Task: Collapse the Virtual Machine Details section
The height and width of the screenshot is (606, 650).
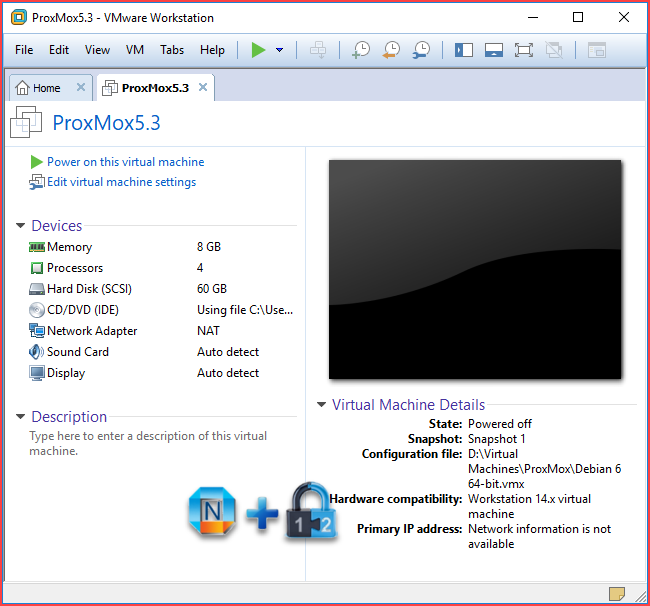Action: [x=321, y=405]
